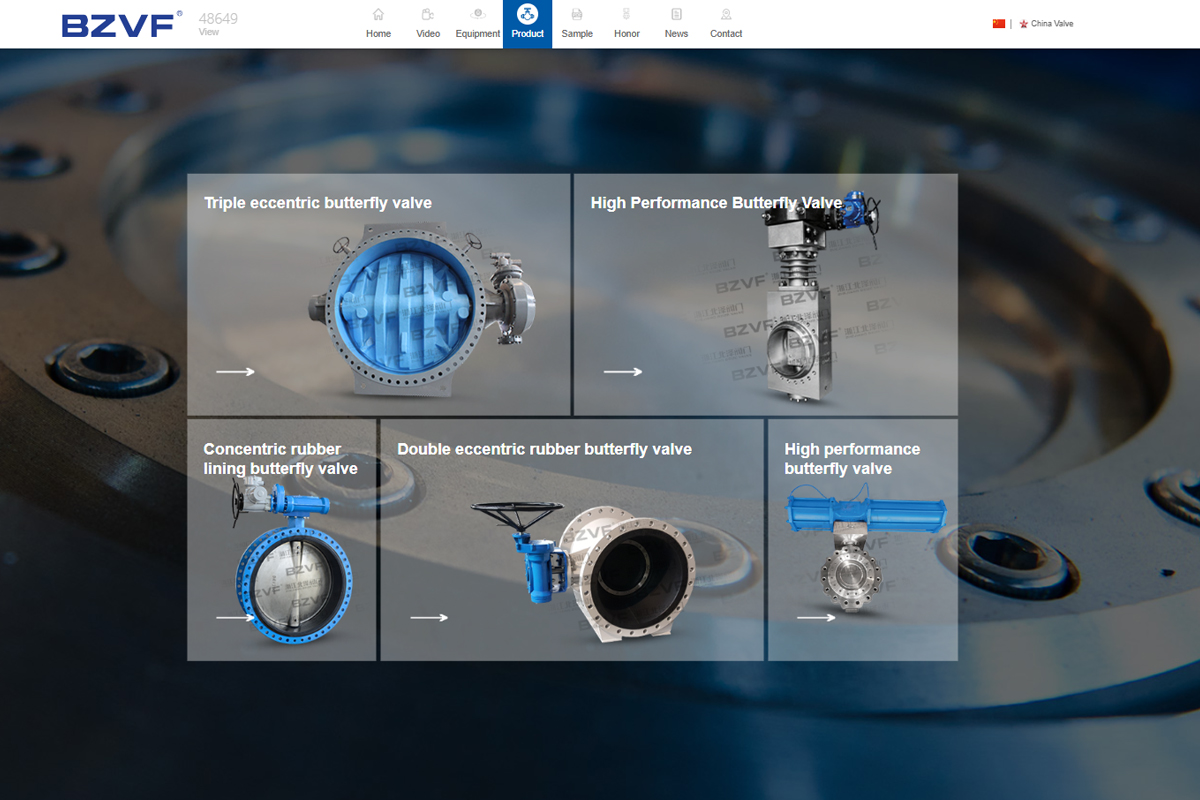Select the active Product tab

point(527,24)
